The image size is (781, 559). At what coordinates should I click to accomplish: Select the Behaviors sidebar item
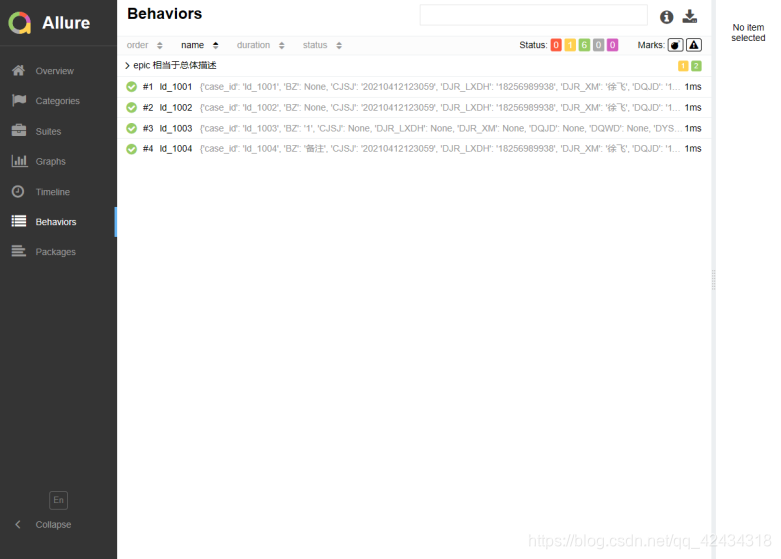[x=56, y=222]
